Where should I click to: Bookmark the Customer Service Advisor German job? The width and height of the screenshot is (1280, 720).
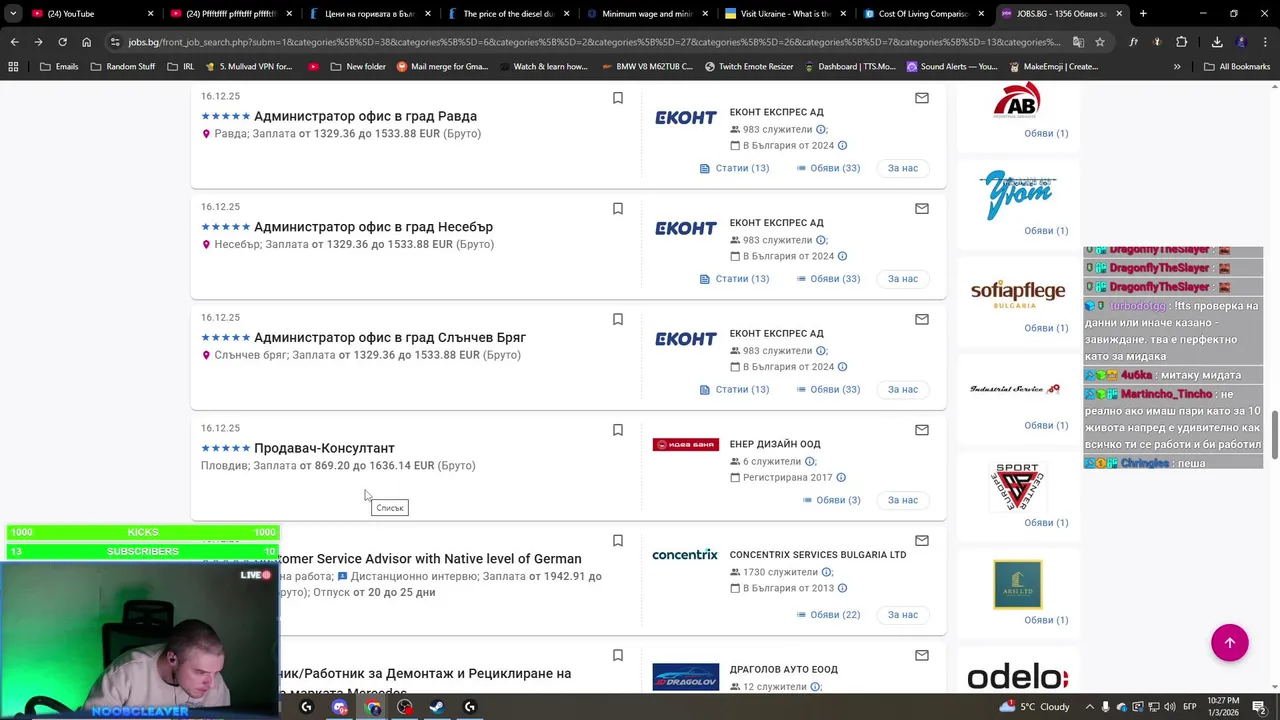pyautogui.click(x=618, y=541)
